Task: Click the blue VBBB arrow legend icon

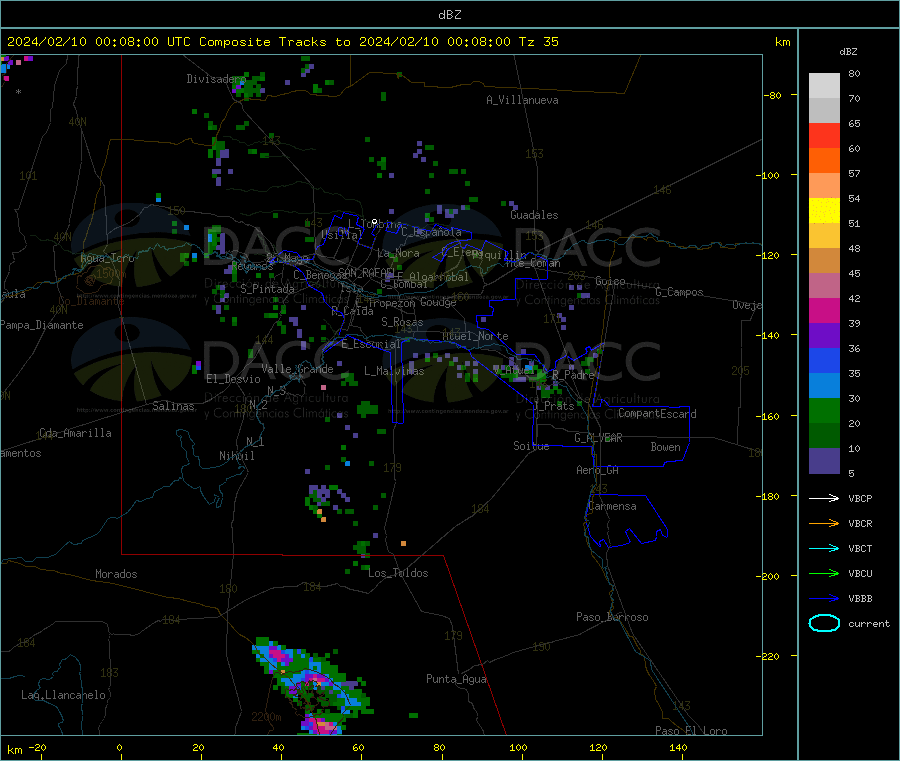Action: click(x=824, y=598)
